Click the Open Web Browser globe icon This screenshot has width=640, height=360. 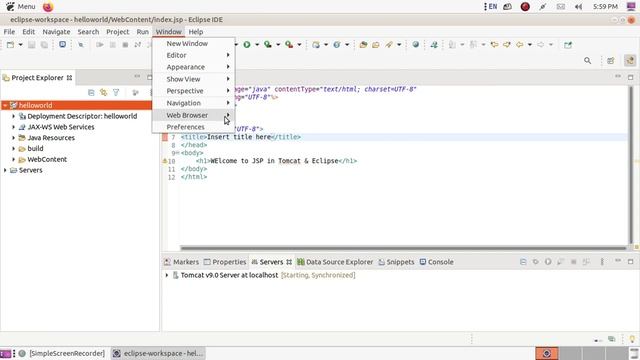click(416, 44)
